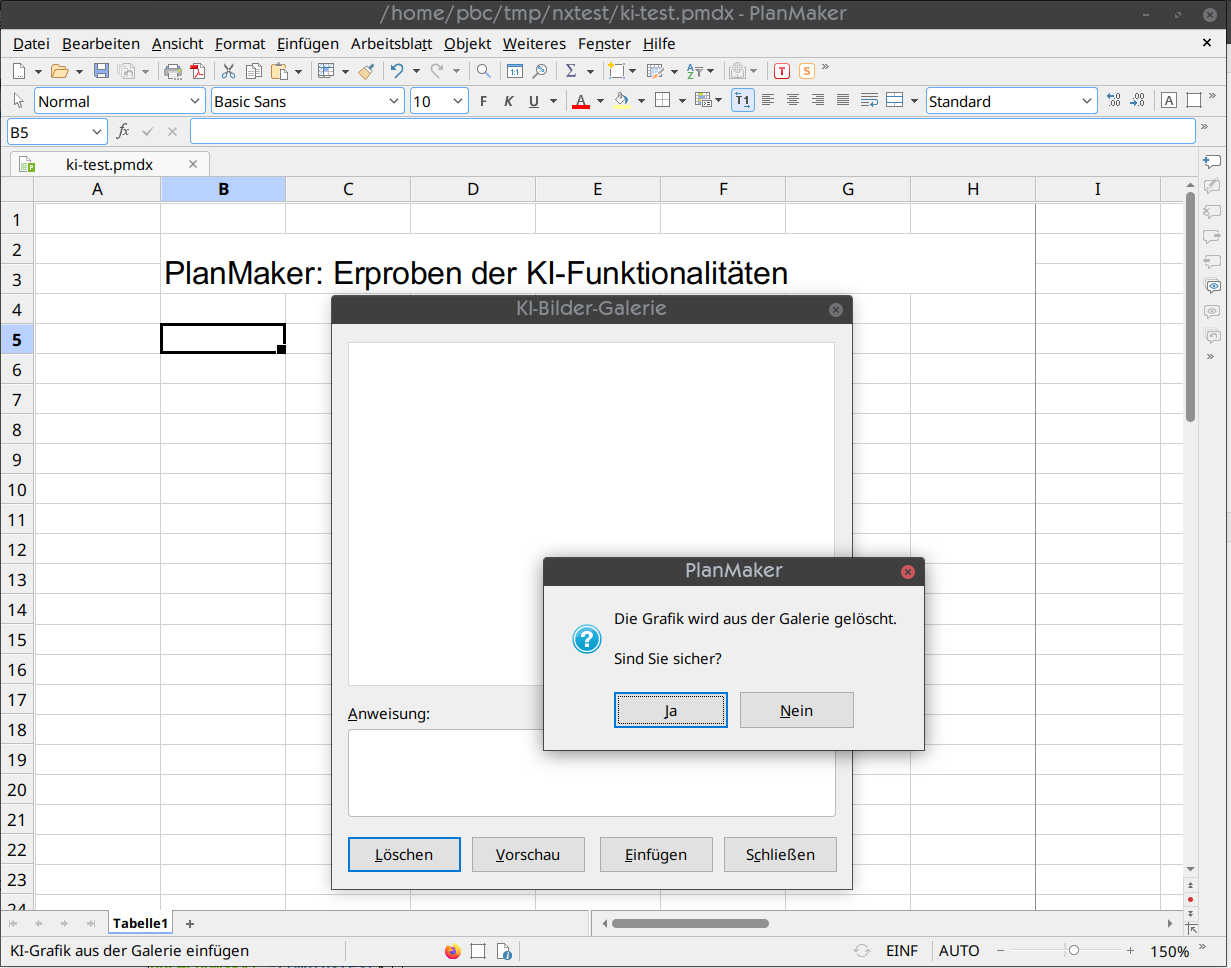This screenshot has width=1231, height=968.
Task: Open the Objekt menu
Action: point(468,43)
